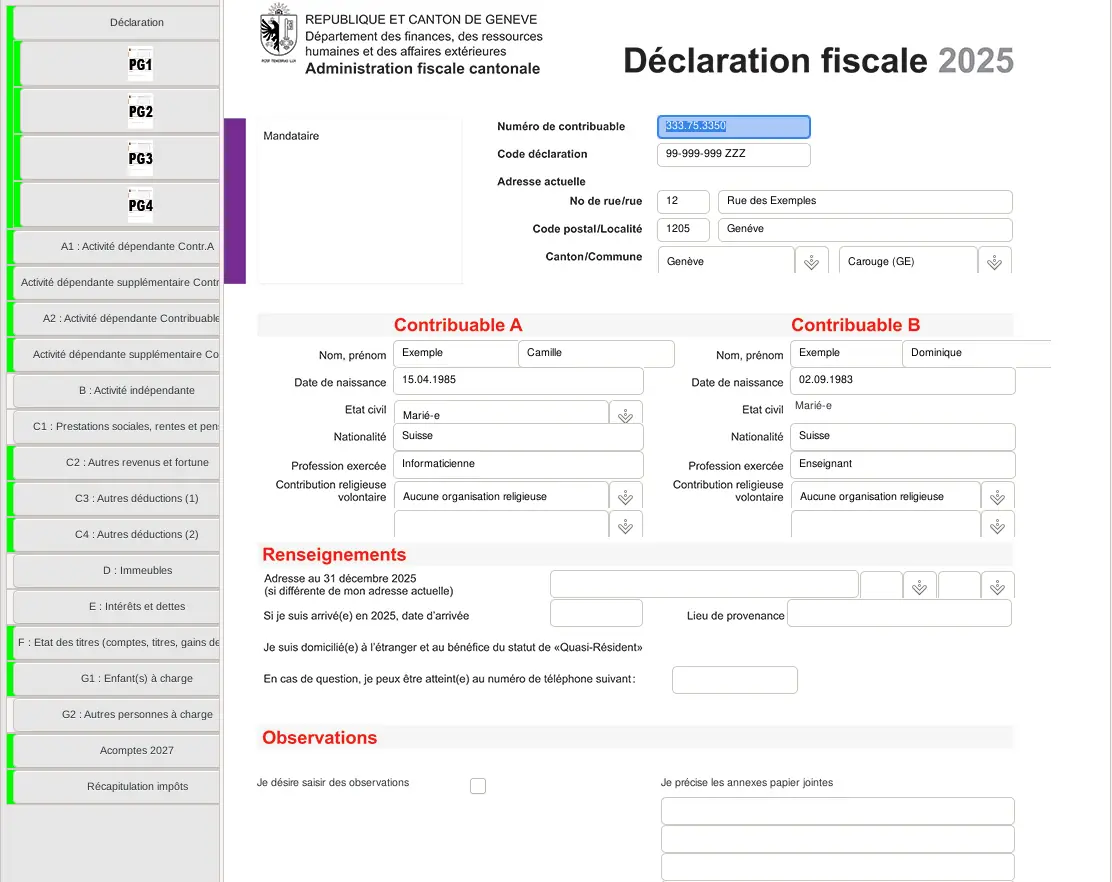Image resolution: width=1112 pixels, height=882 pixels.
Task: Click the telephone number field
Action: (735, 680)
